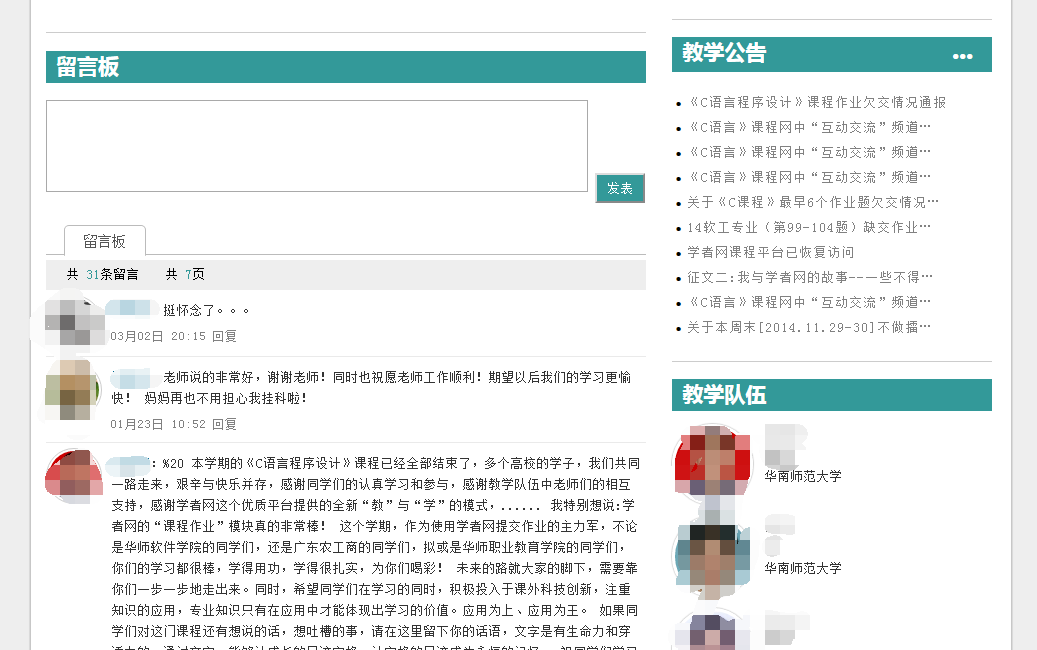Image resolution: width=1037 pixels, height=650 pixels.
Task: Click first teacher photo in 教学队伍
Action: pos(712,460)
